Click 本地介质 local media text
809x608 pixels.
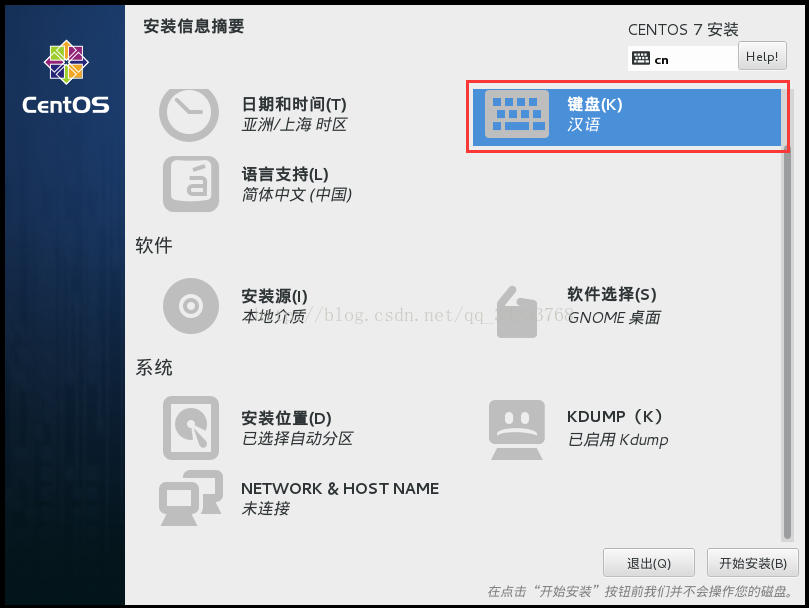click(273, 316)
